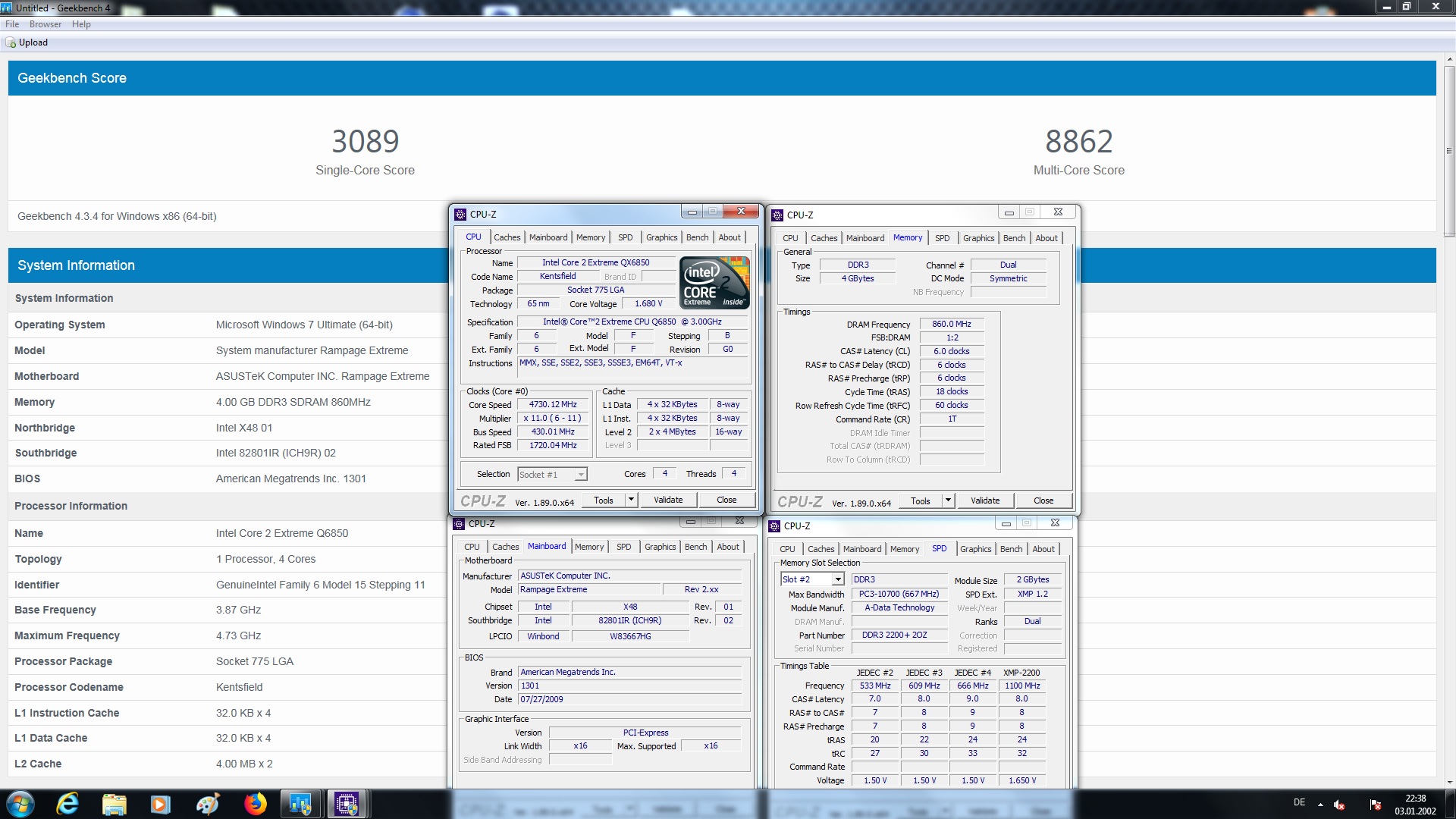Click the Intel Core 2 Extreme logo
The height and width of the screenshot is (819, 1456).
point(714,282)
